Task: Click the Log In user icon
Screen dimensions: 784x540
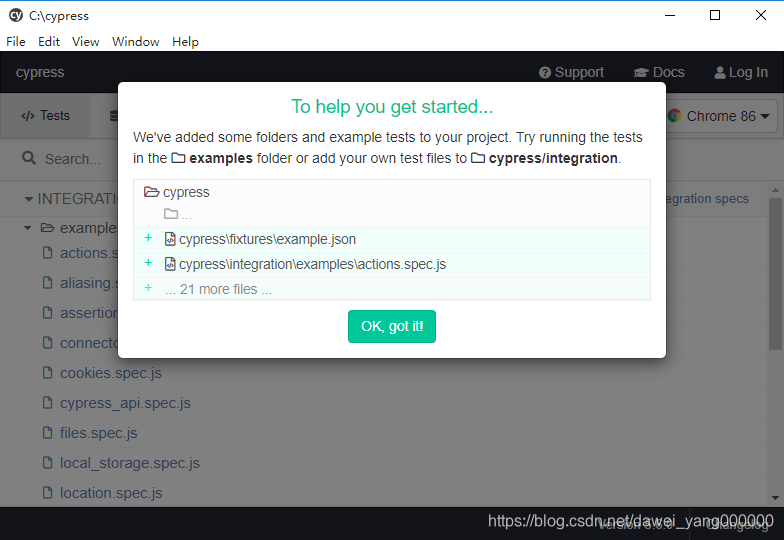Action: 720,73
